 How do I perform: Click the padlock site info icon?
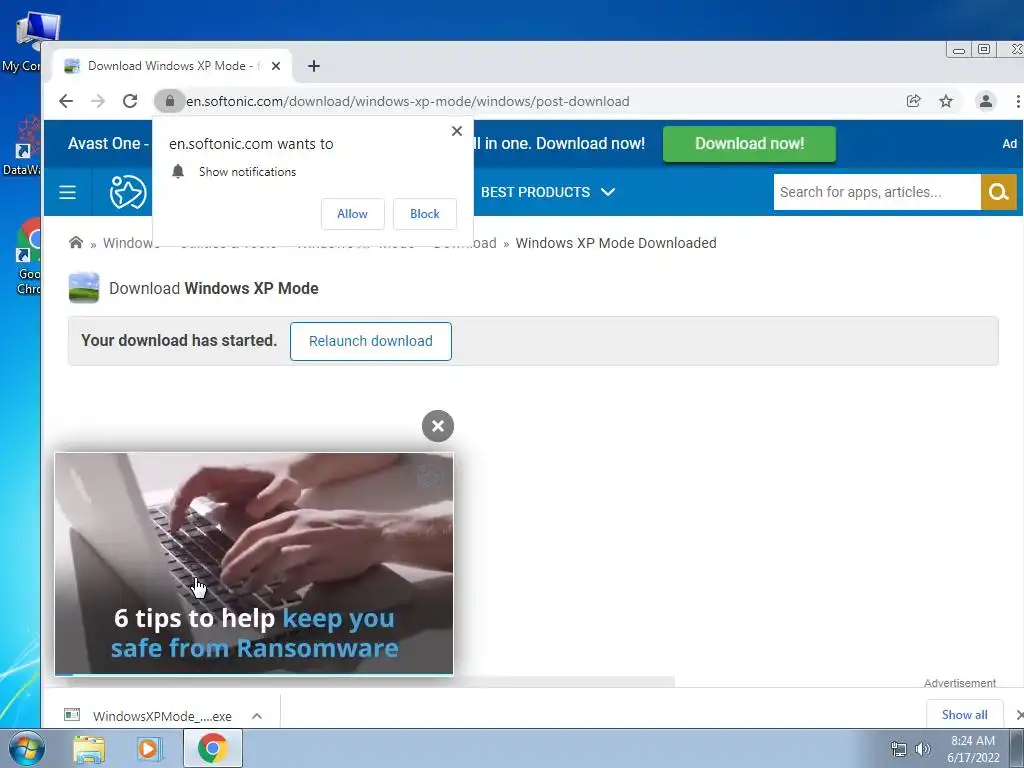tap(170, 101)
